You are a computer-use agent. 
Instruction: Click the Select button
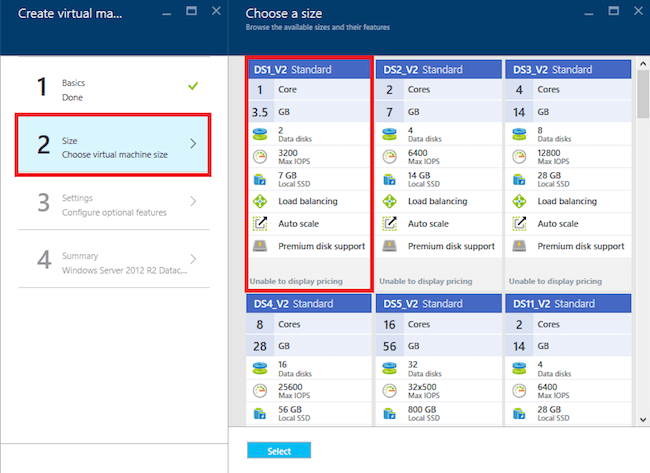(279, 451)
